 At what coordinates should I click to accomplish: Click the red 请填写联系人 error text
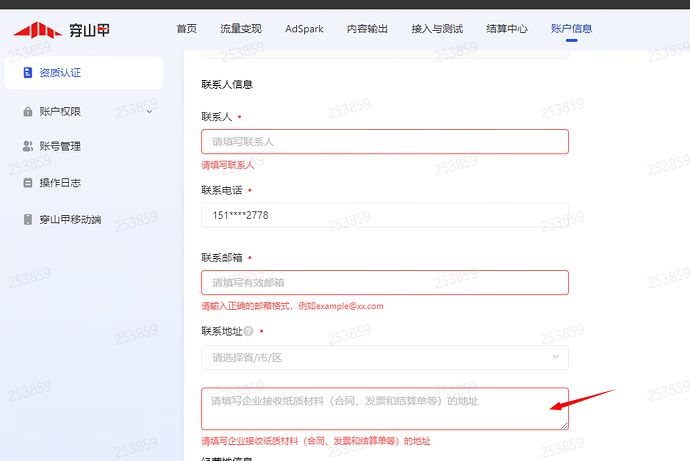point(228,165)
